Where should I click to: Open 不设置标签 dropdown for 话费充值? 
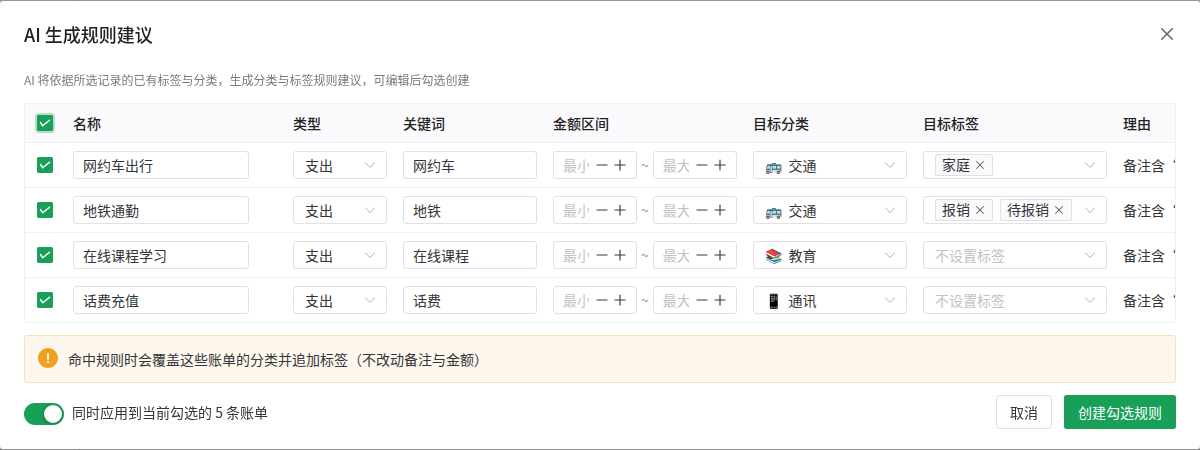1015,300
